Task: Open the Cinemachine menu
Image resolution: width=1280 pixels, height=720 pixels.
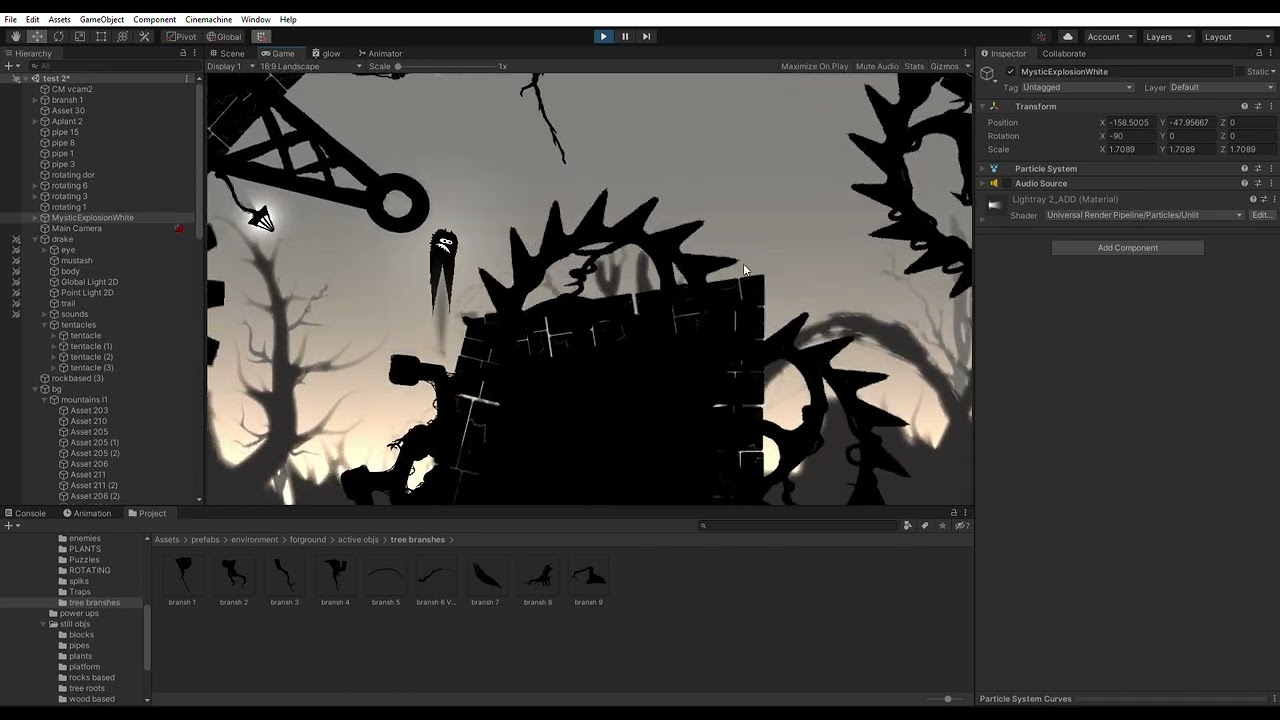Action: point(208,19)
